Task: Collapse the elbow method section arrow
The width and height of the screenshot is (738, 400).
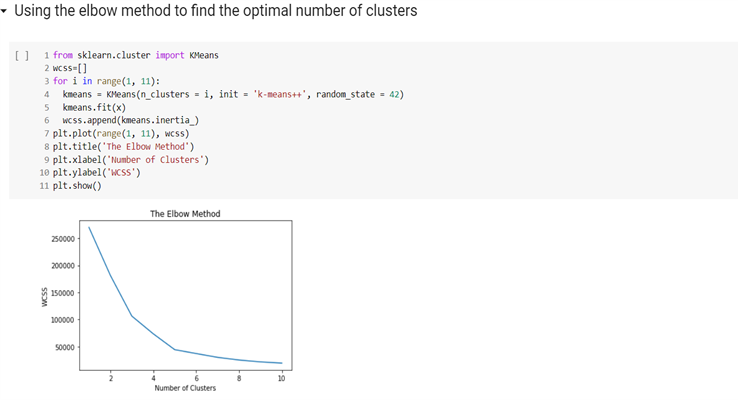Action: (4, 11)
